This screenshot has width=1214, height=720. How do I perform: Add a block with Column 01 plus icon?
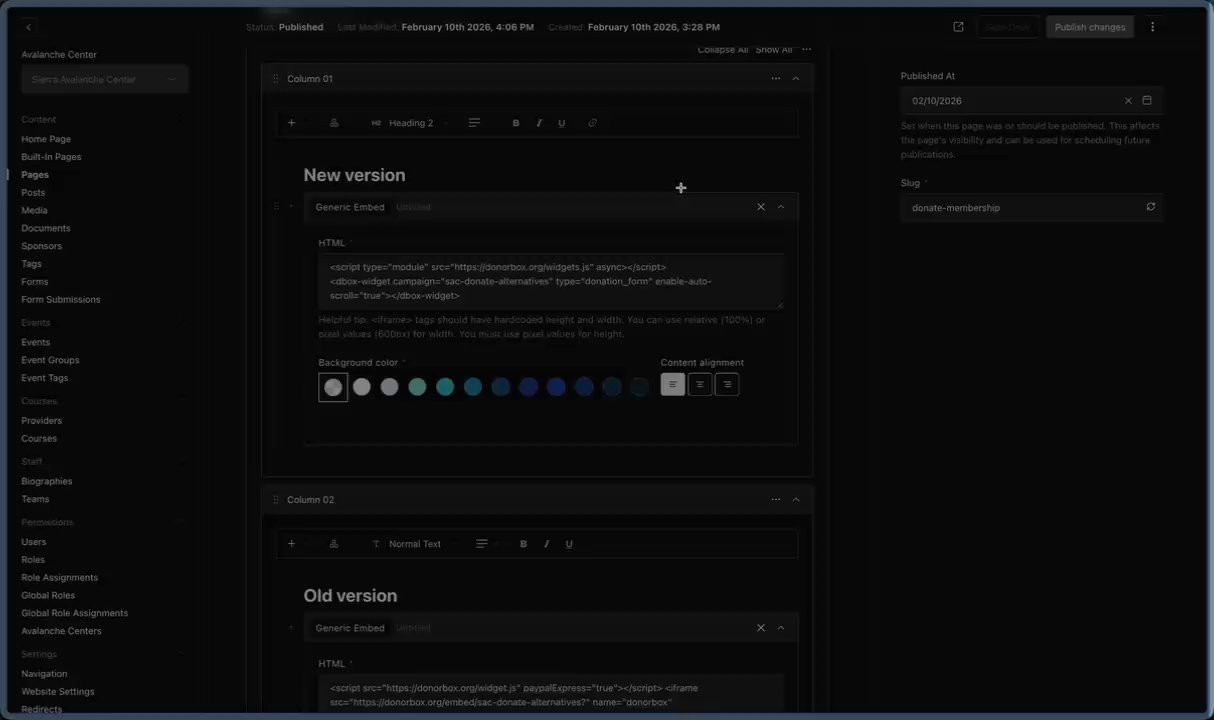point(291,123)
